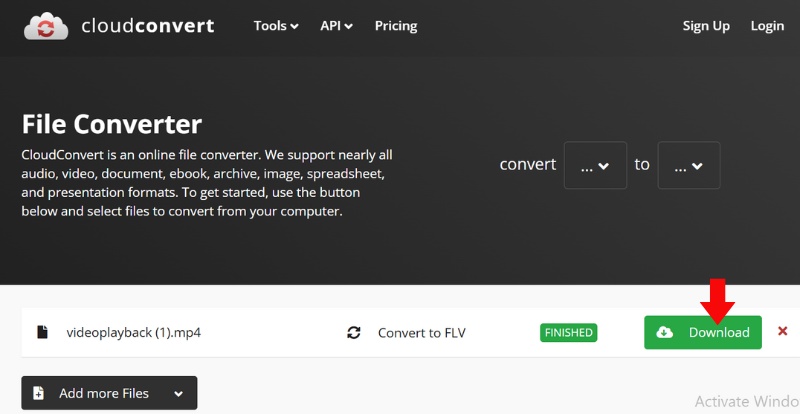Expand the source format dropdown after 'convert'
800x414 pixels.
point(595,165)
